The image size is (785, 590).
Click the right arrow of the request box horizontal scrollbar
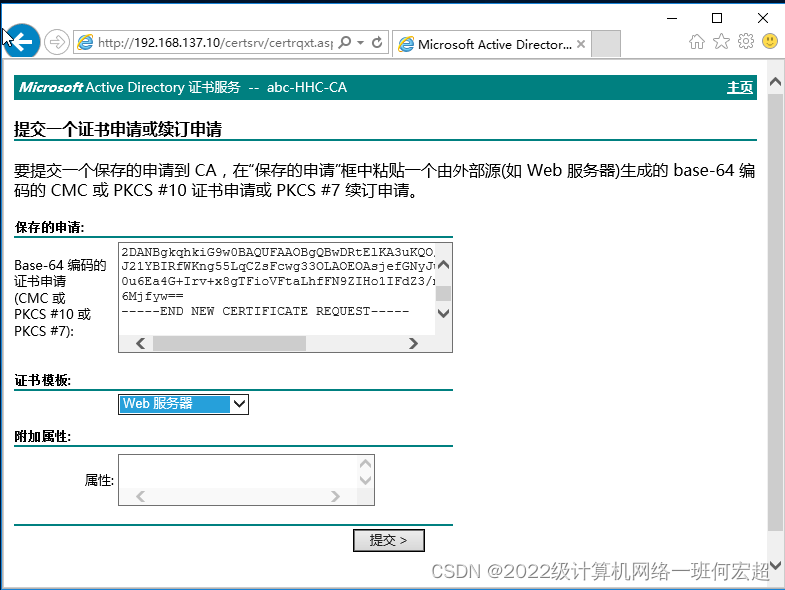point(413,343)
